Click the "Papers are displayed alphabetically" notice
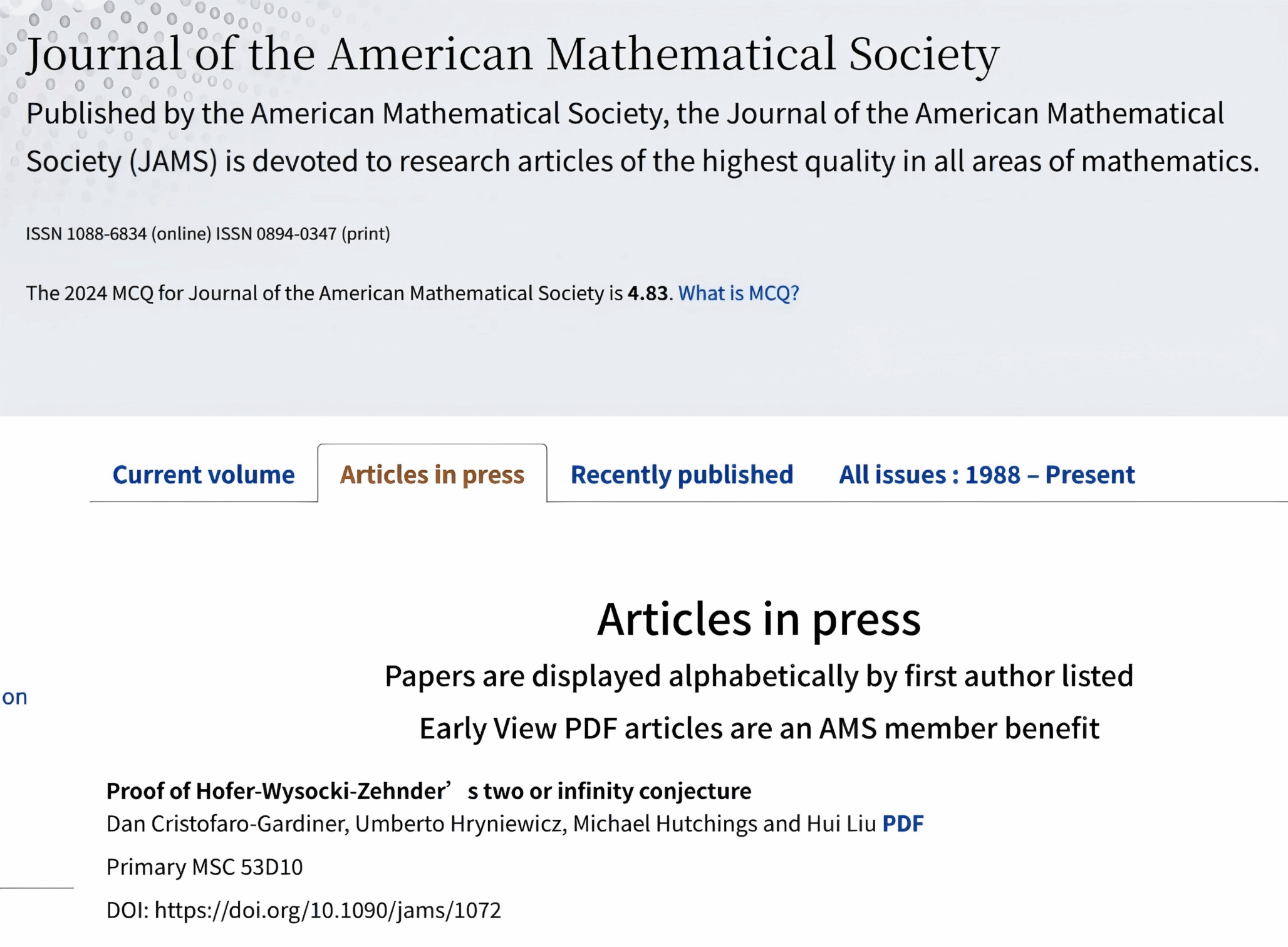This screenshot has width=1288, height=947. pos(759,676)
